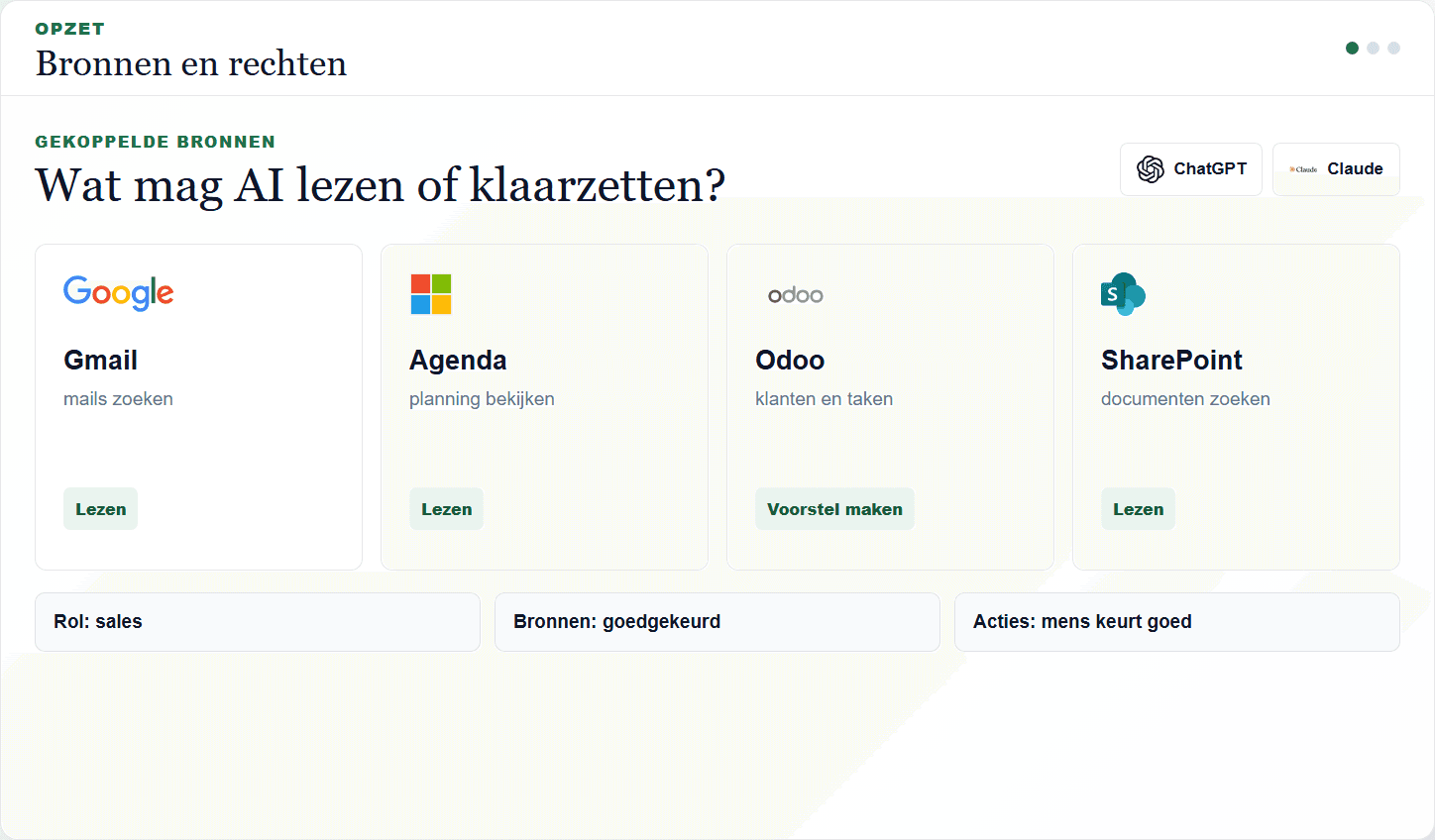Click the text 'documenten zoeken'
The width and height of the screenshot is (1435, 840).
click(1185, 399)
